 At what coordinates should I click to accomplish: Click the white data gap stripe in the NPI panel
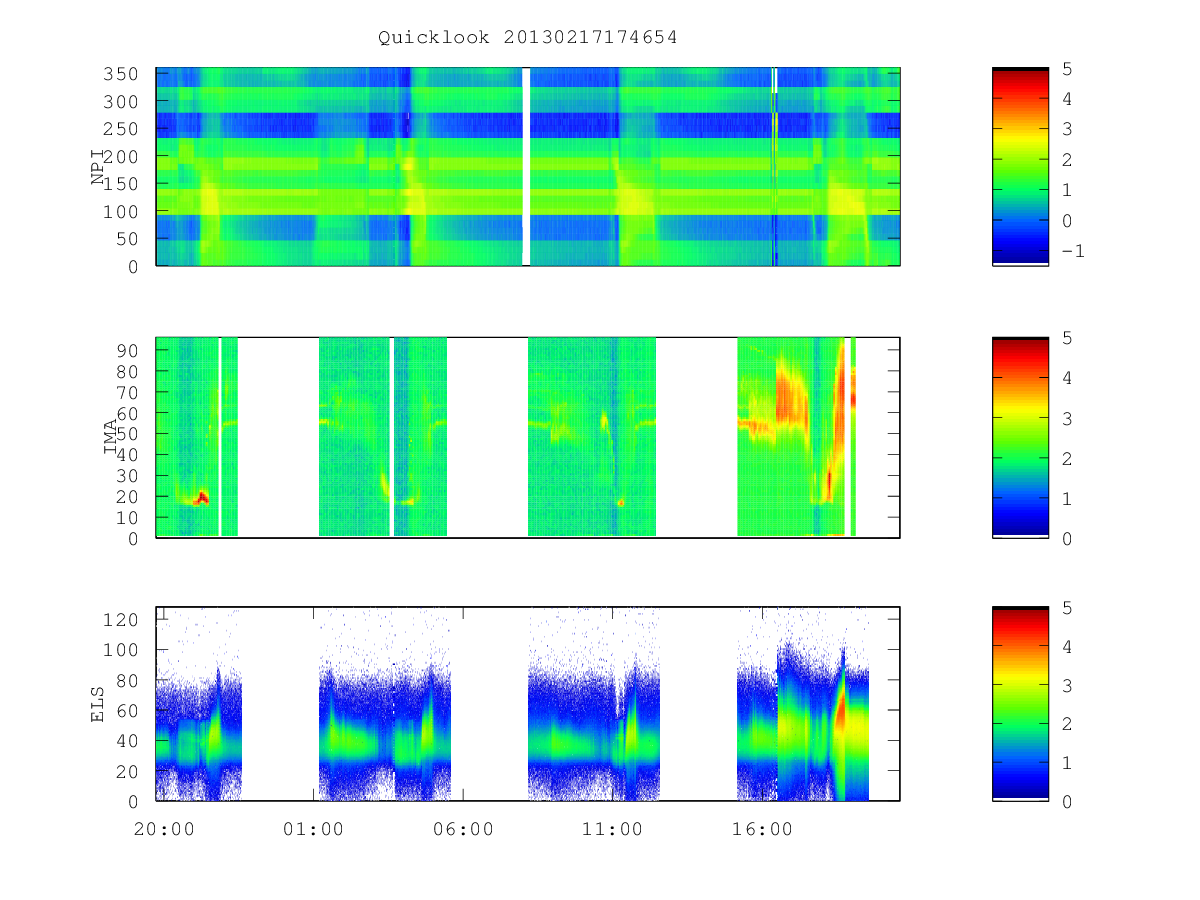[526, 167]
